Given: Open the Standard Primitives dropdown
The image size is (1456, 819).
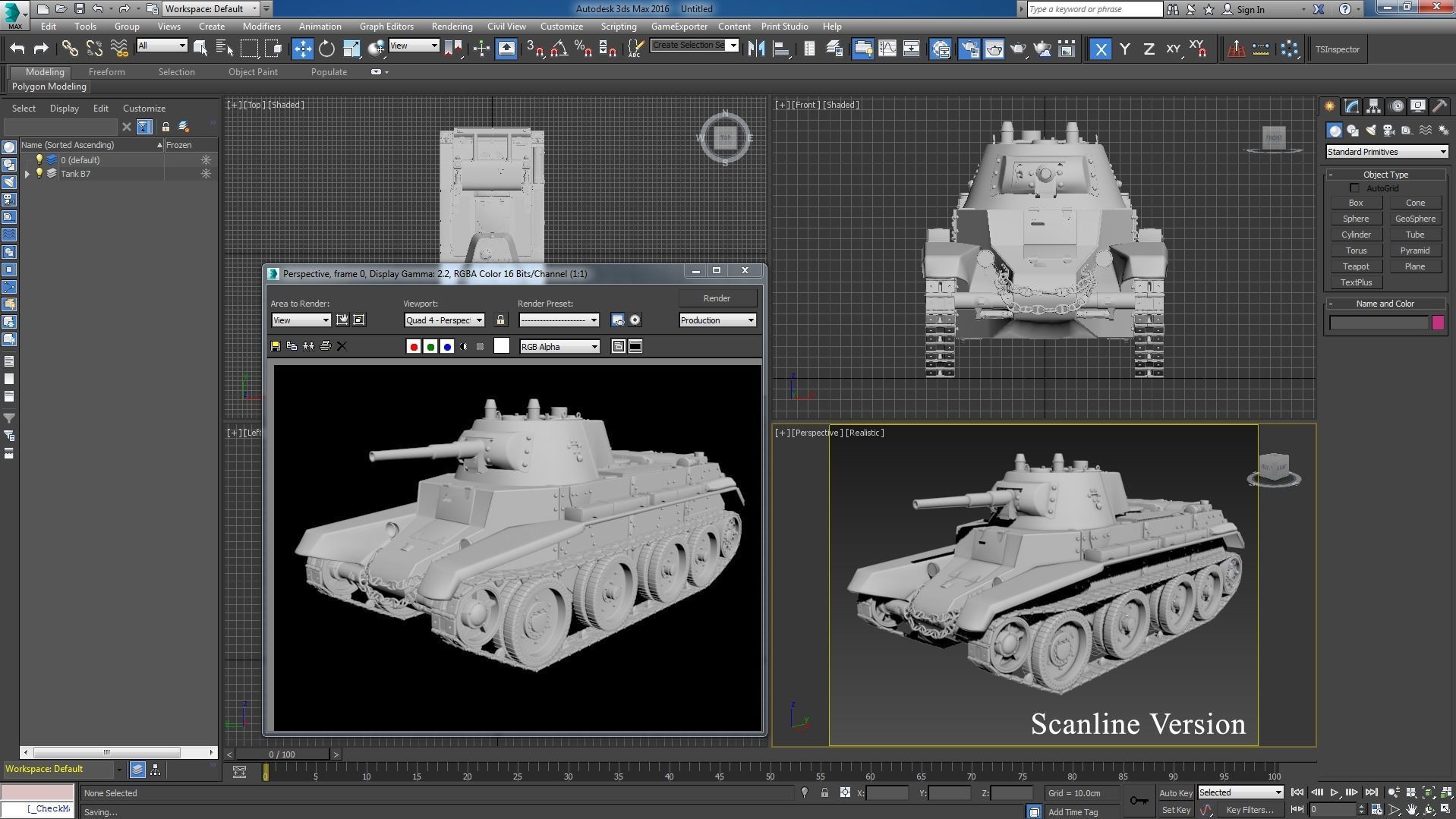Looking at the screenshot, I should (x=1386, y=152).
